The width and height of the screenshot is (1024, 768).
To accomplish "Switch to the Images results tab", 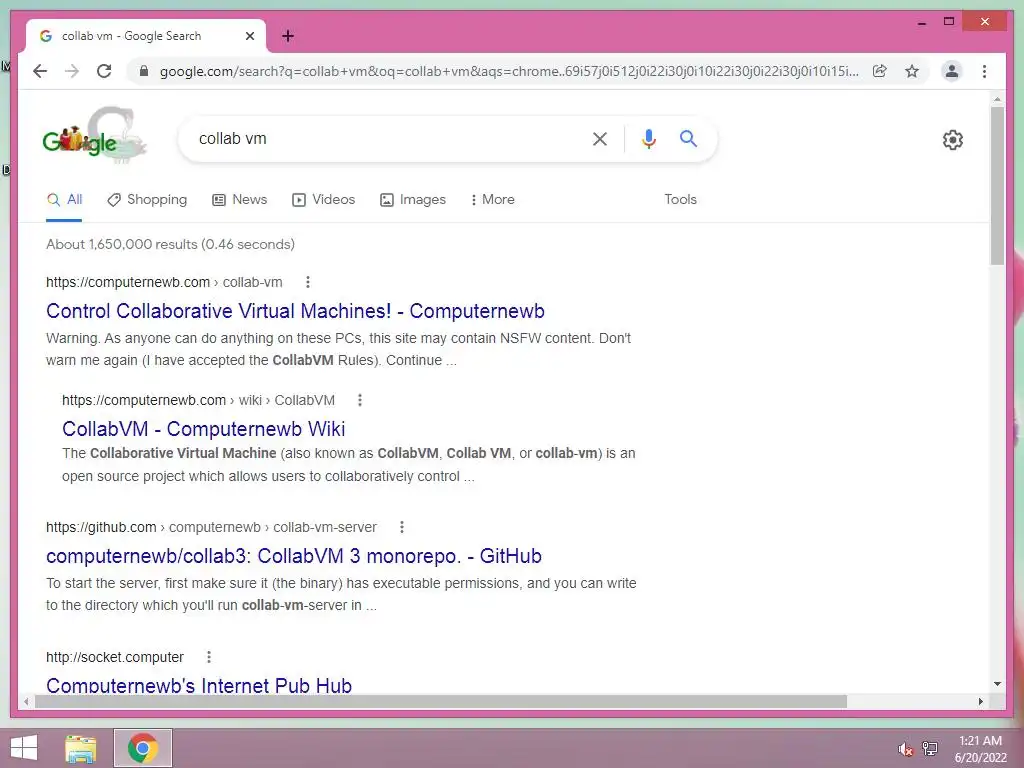I will coord(413,200).
